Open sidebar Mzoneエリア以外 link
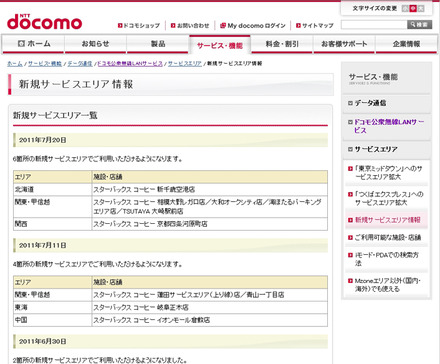 point(387,285)
